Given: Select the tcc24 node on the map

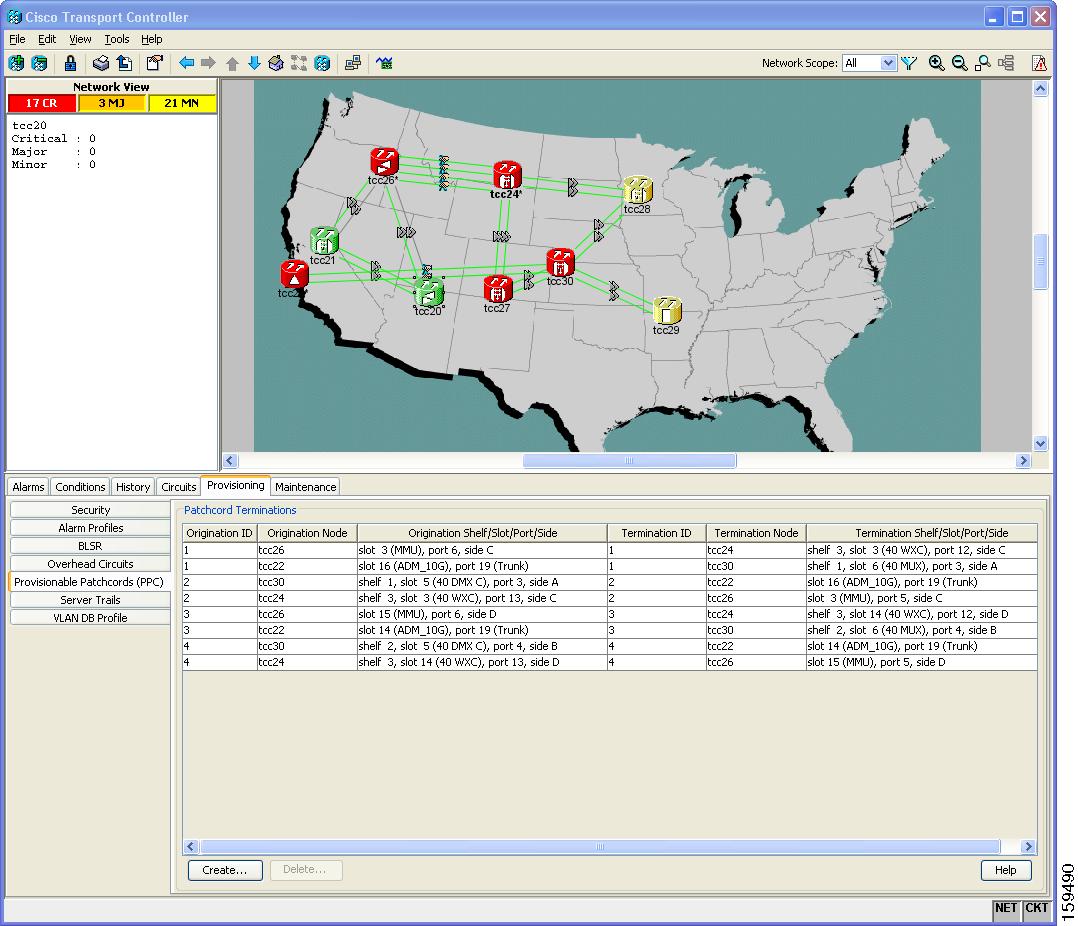Looking at the screenshot, I should tap(507, 175).
